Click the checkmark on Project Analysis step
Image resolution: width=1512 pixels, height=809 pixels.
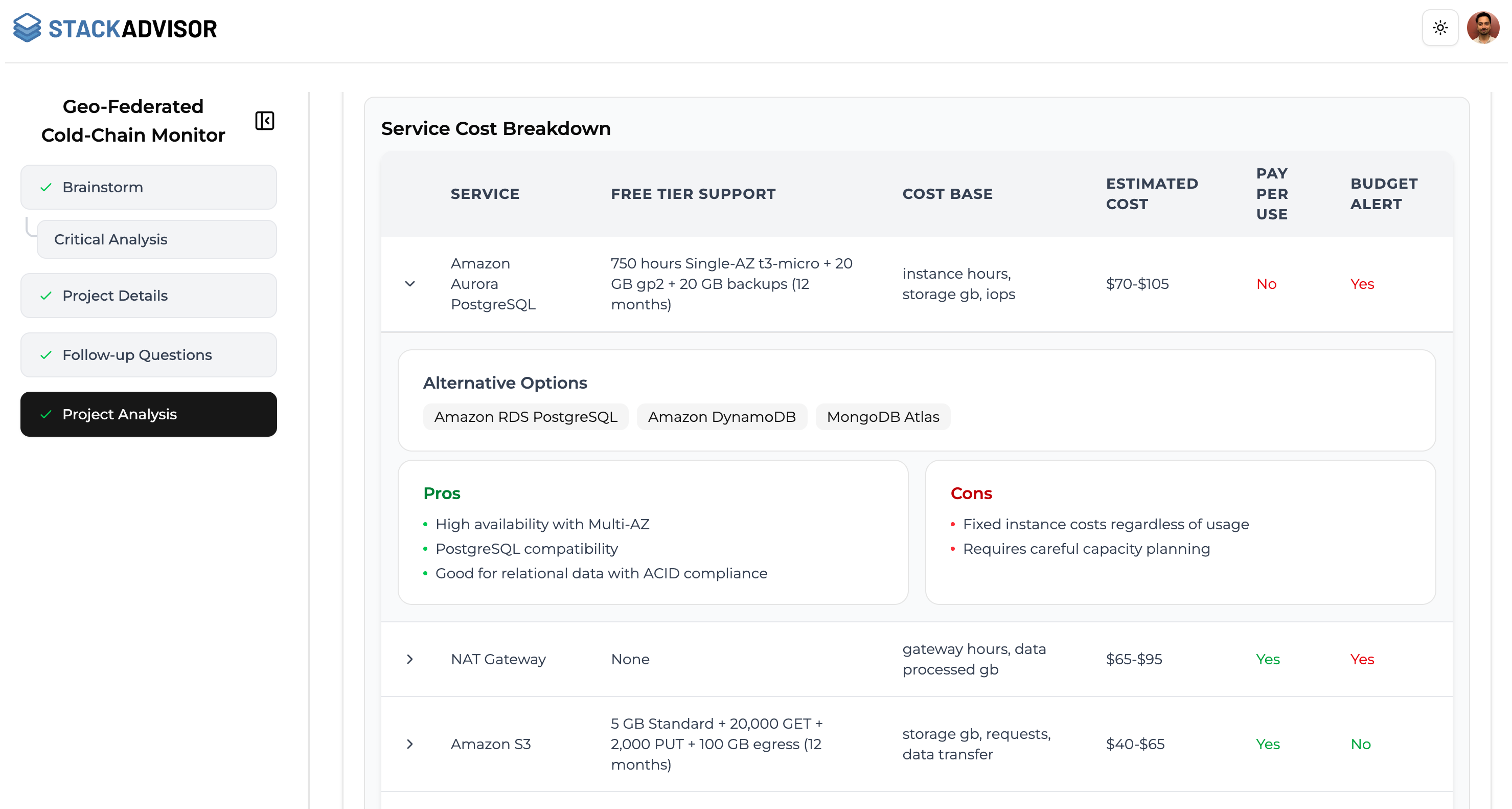tap(46, 414)
